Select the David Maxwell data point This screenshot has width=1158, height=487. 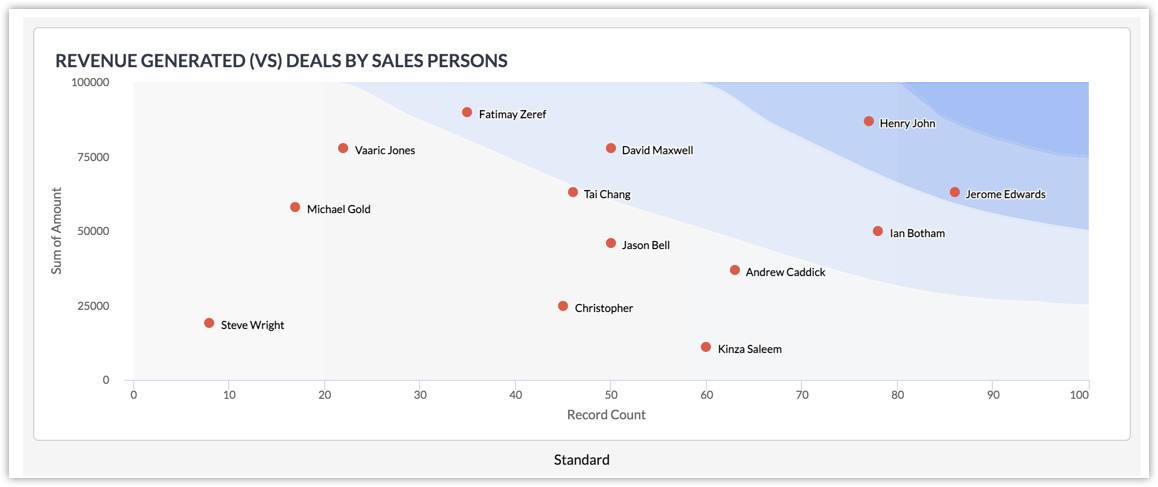point(611,149)
